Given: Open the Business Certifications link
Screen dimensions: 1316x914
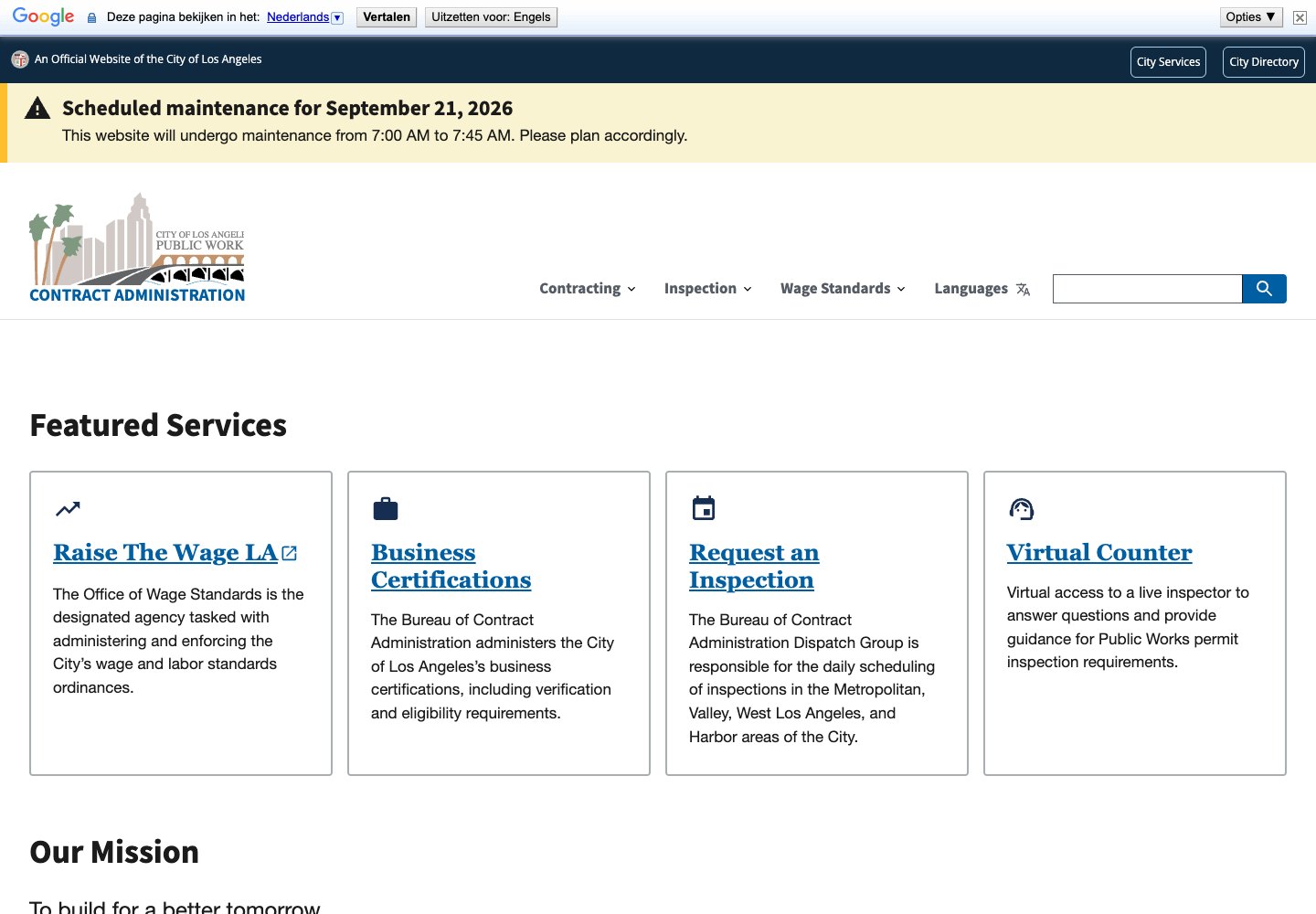Looking at the screenshot, I should pos(451,567).
